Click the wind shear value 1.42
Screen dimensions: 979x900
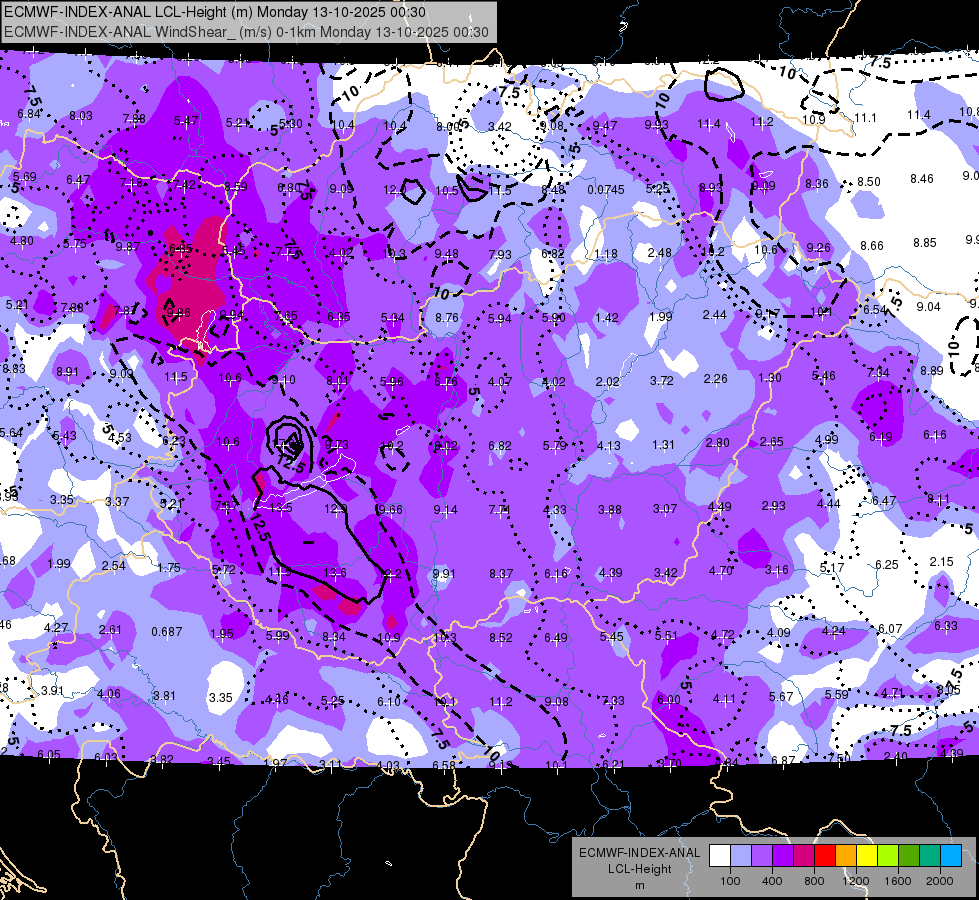pyautogui.click(x=607, y=317)
